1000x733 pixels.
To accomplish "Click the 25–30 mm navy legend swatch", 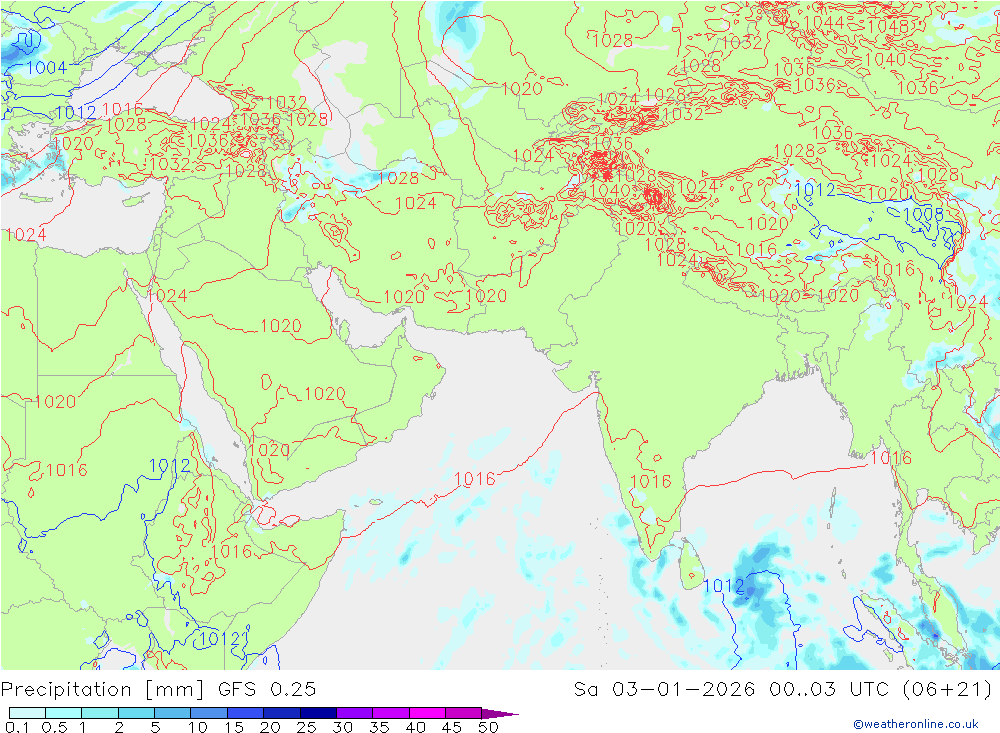I will pos(318,713).
